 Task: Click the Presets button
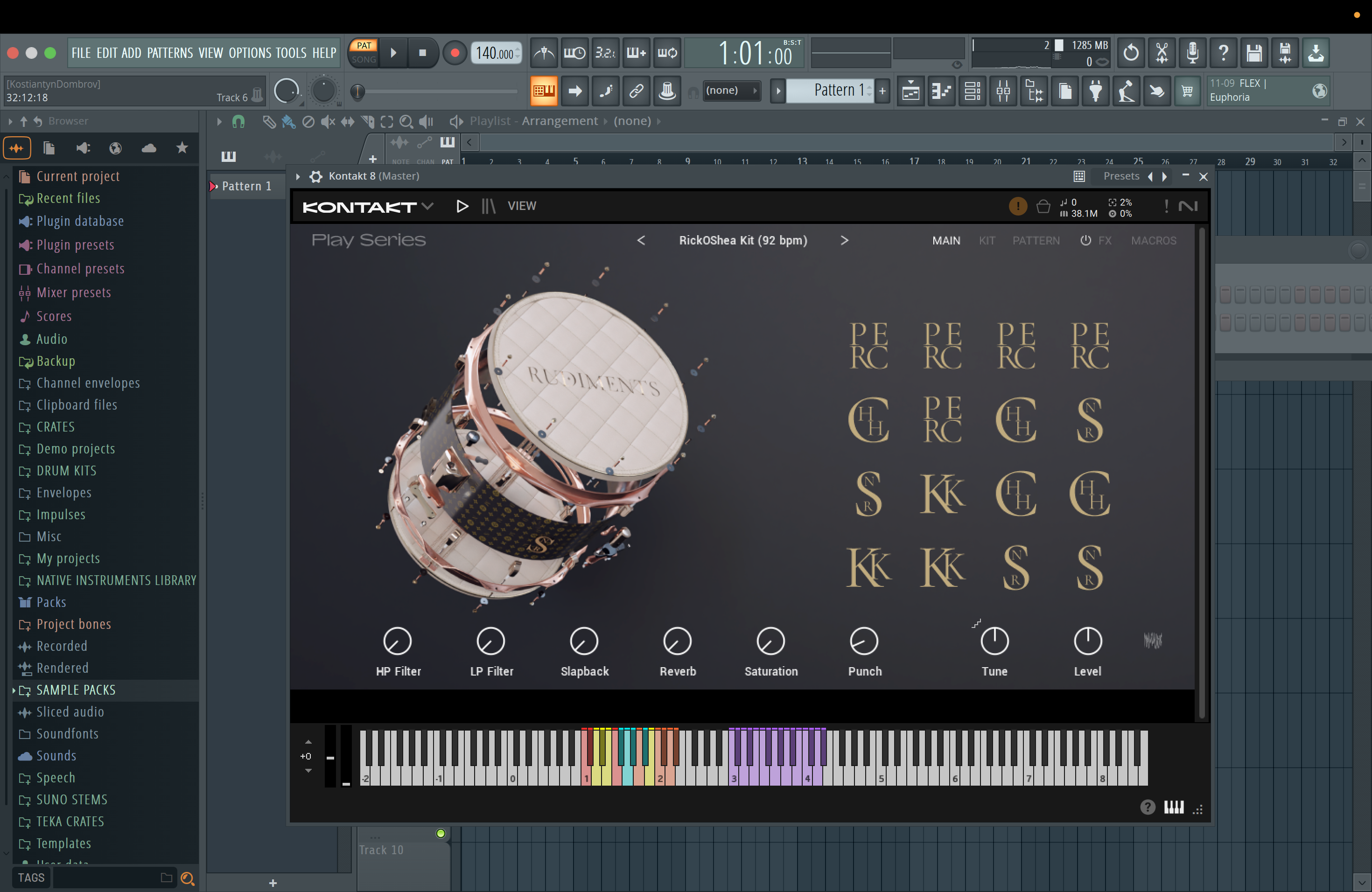coord(1120,176)
